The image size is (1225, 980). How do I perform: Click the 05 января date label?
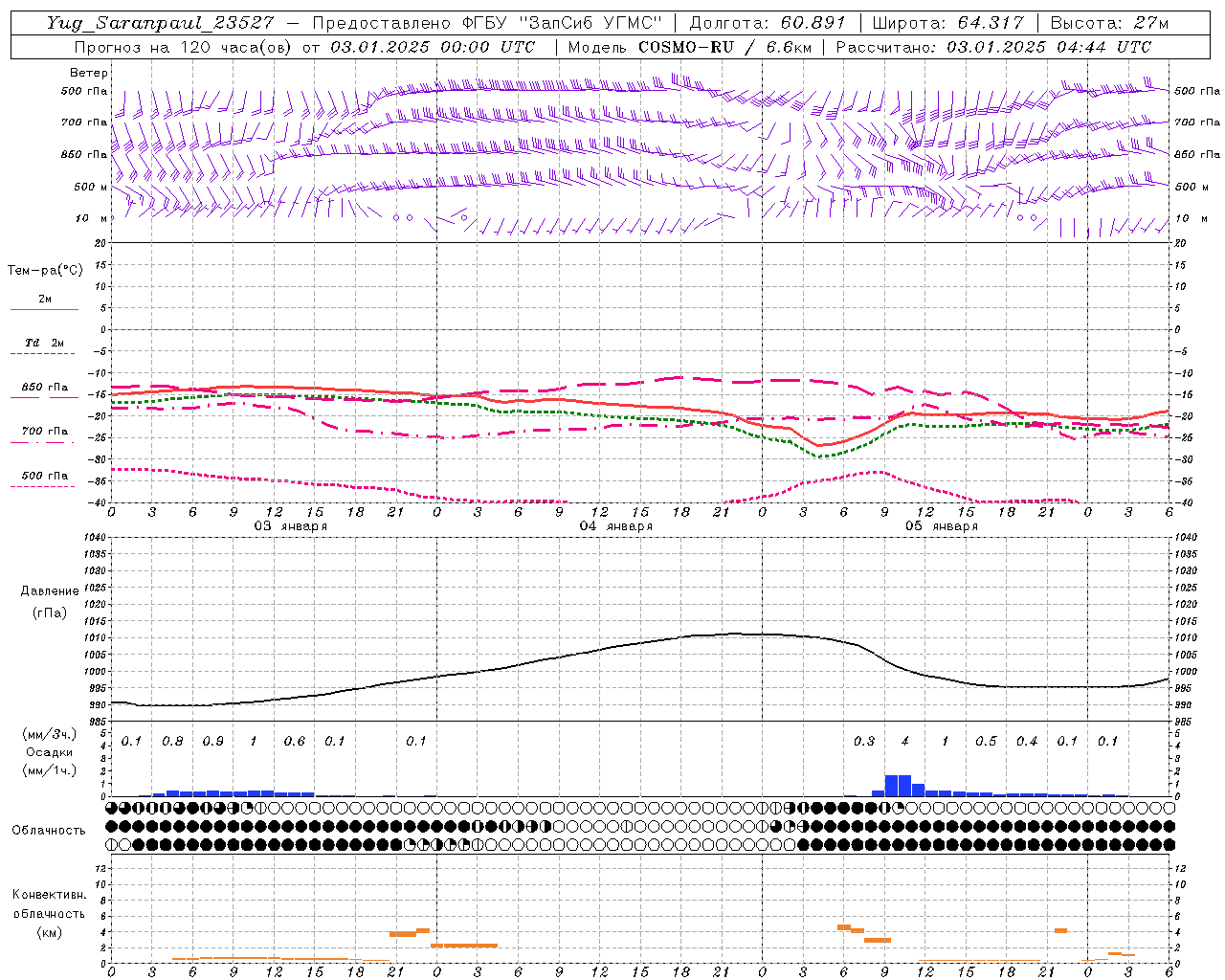[941, 525]
